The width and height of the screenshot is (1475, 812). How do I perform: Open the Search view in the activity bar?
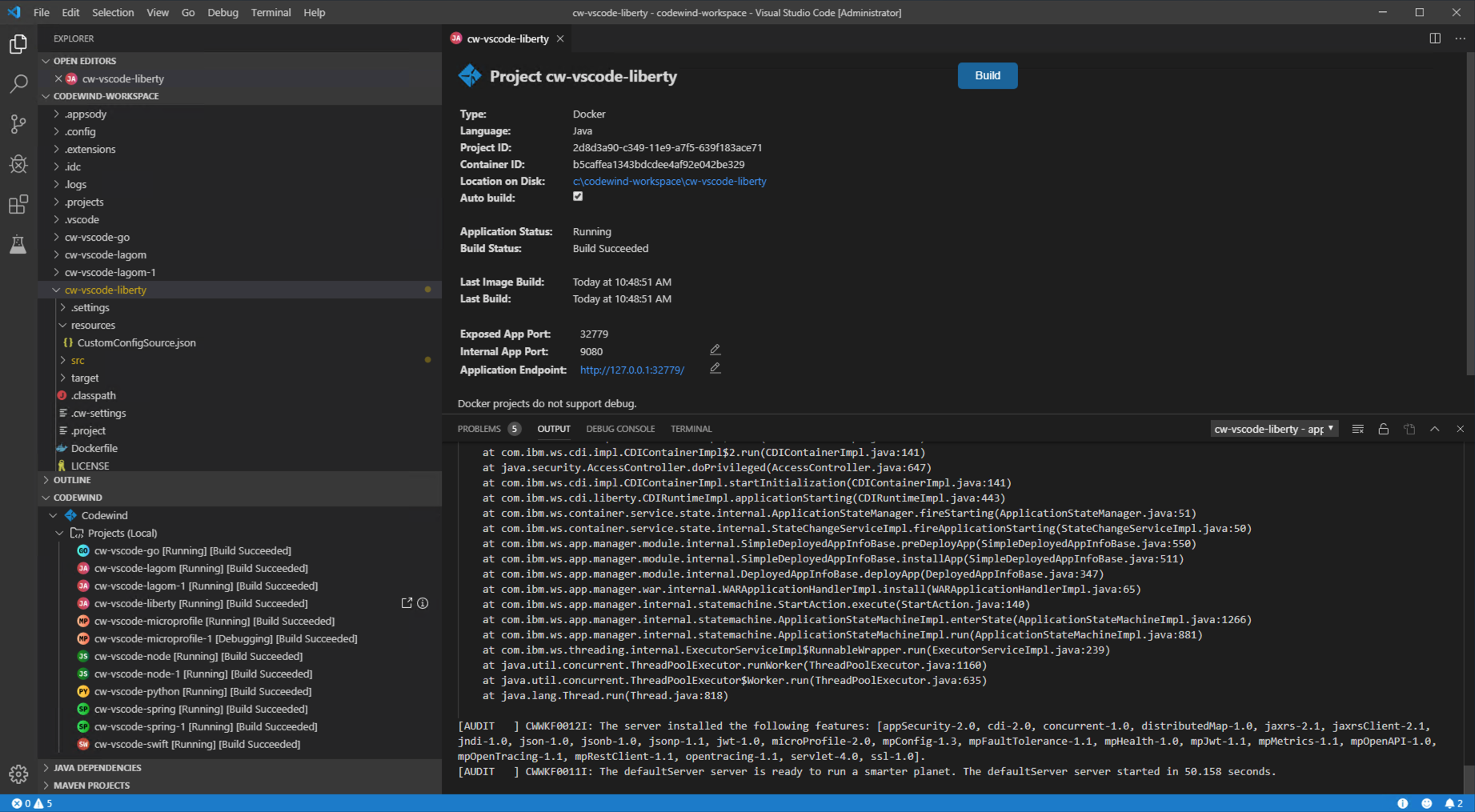point(18,84)
